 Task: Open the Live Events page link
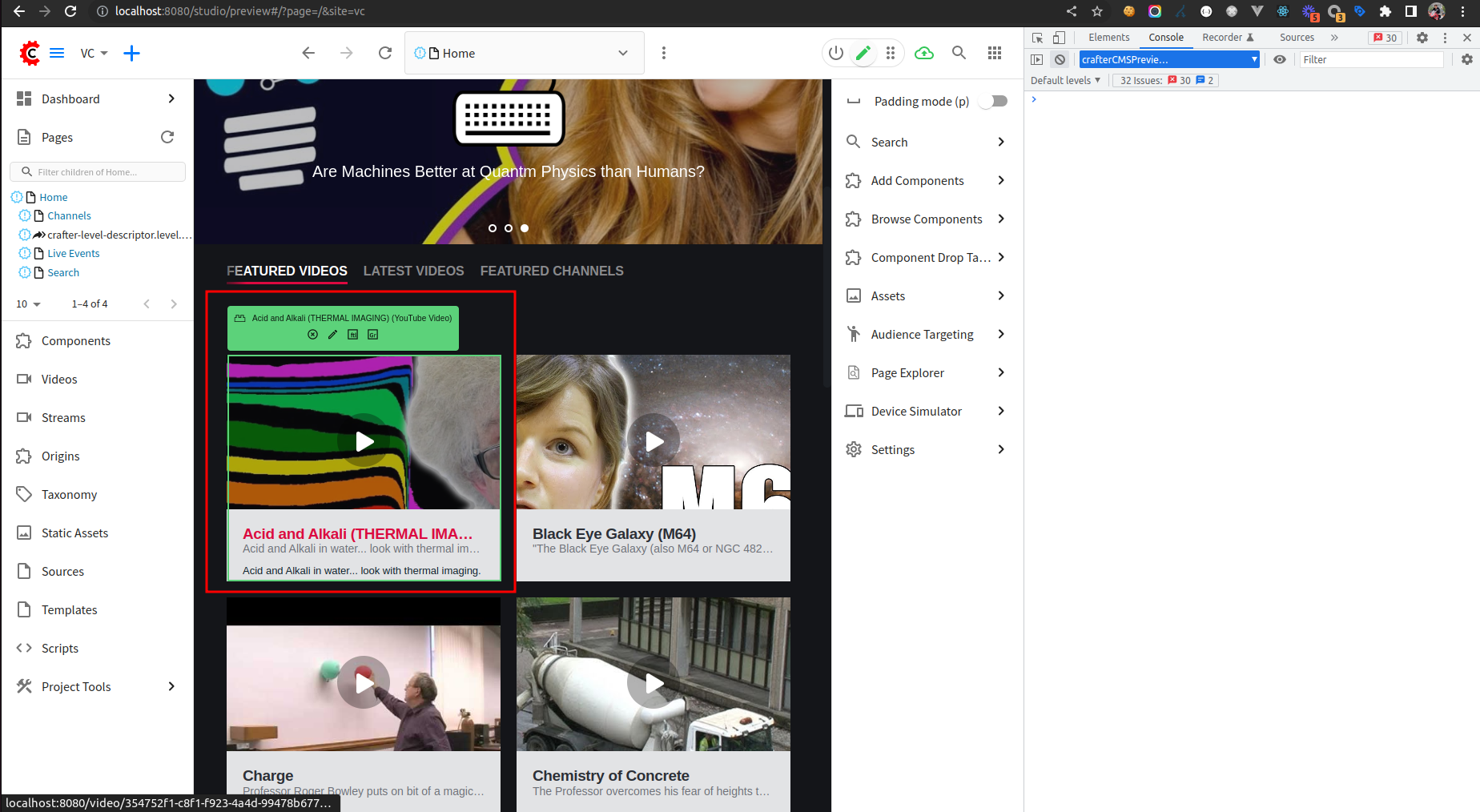(x=72, y=253)
